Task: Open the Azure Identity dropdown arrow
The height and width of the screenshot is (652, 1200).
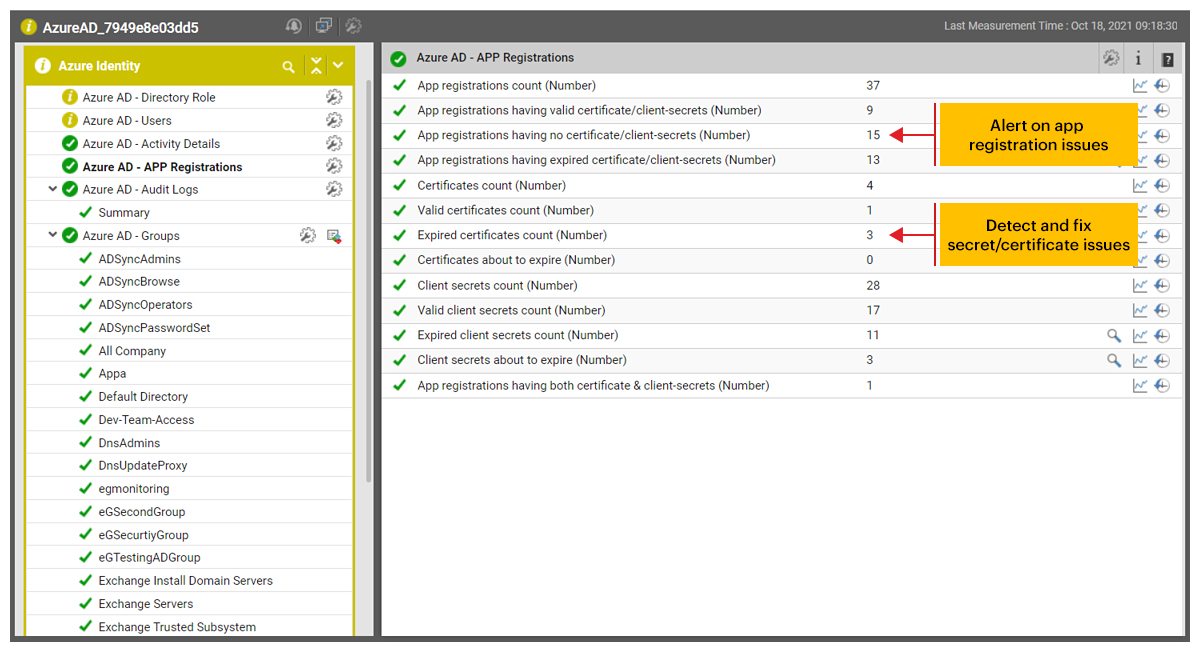Action: click(x=338, y=66)
